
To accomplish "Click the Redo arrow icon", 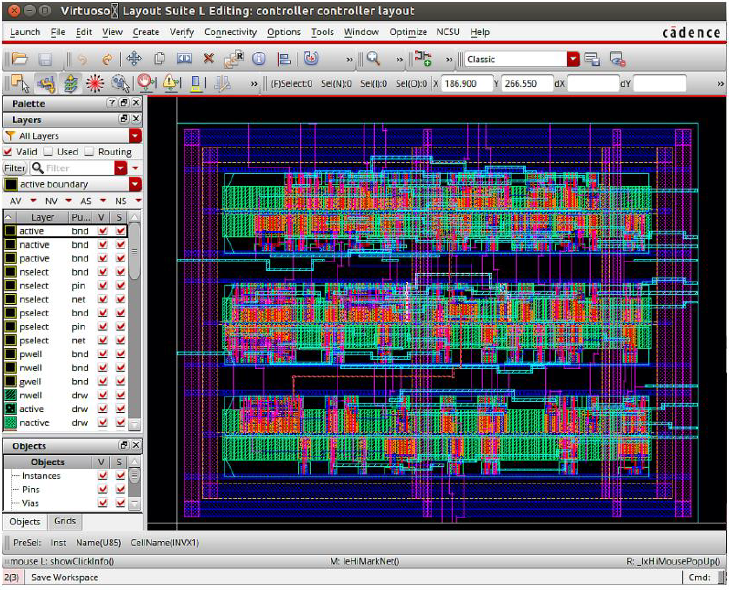I will pyautogui.click(x=107, y=59).
